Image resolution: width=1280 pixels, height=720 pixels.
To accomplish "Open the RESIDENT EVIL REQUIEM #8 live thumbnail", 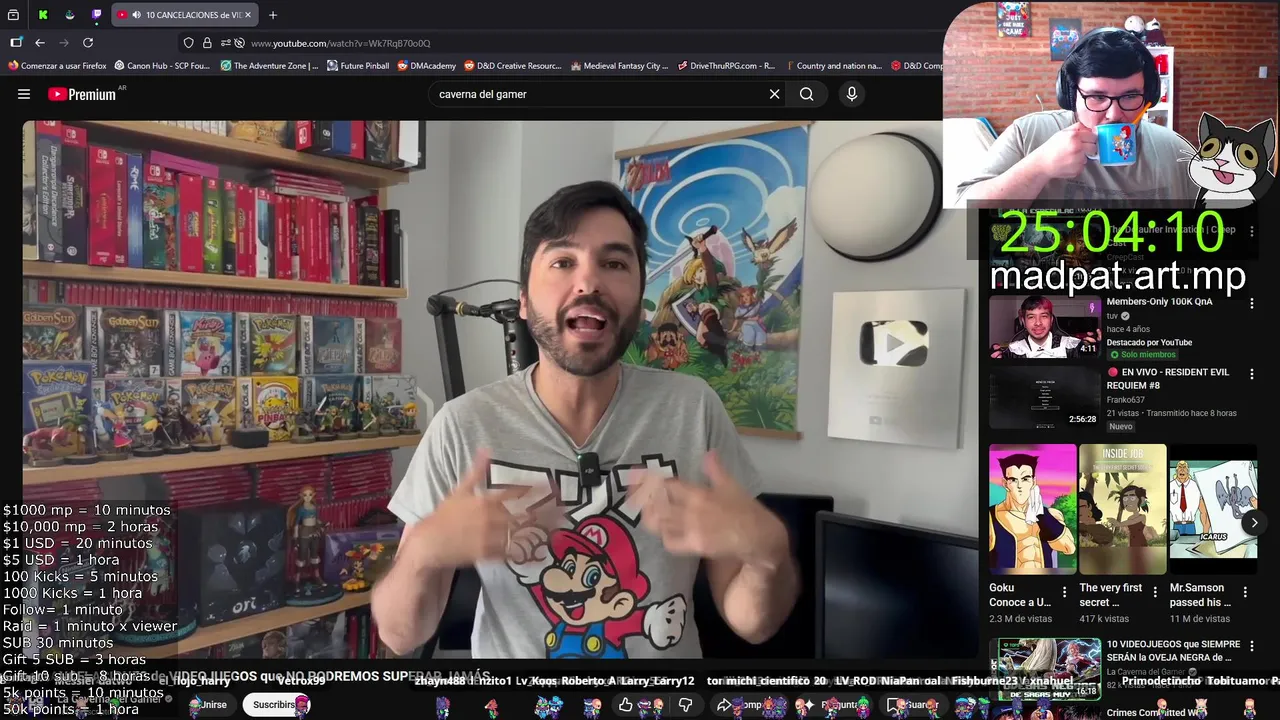I will point(1045,397).
